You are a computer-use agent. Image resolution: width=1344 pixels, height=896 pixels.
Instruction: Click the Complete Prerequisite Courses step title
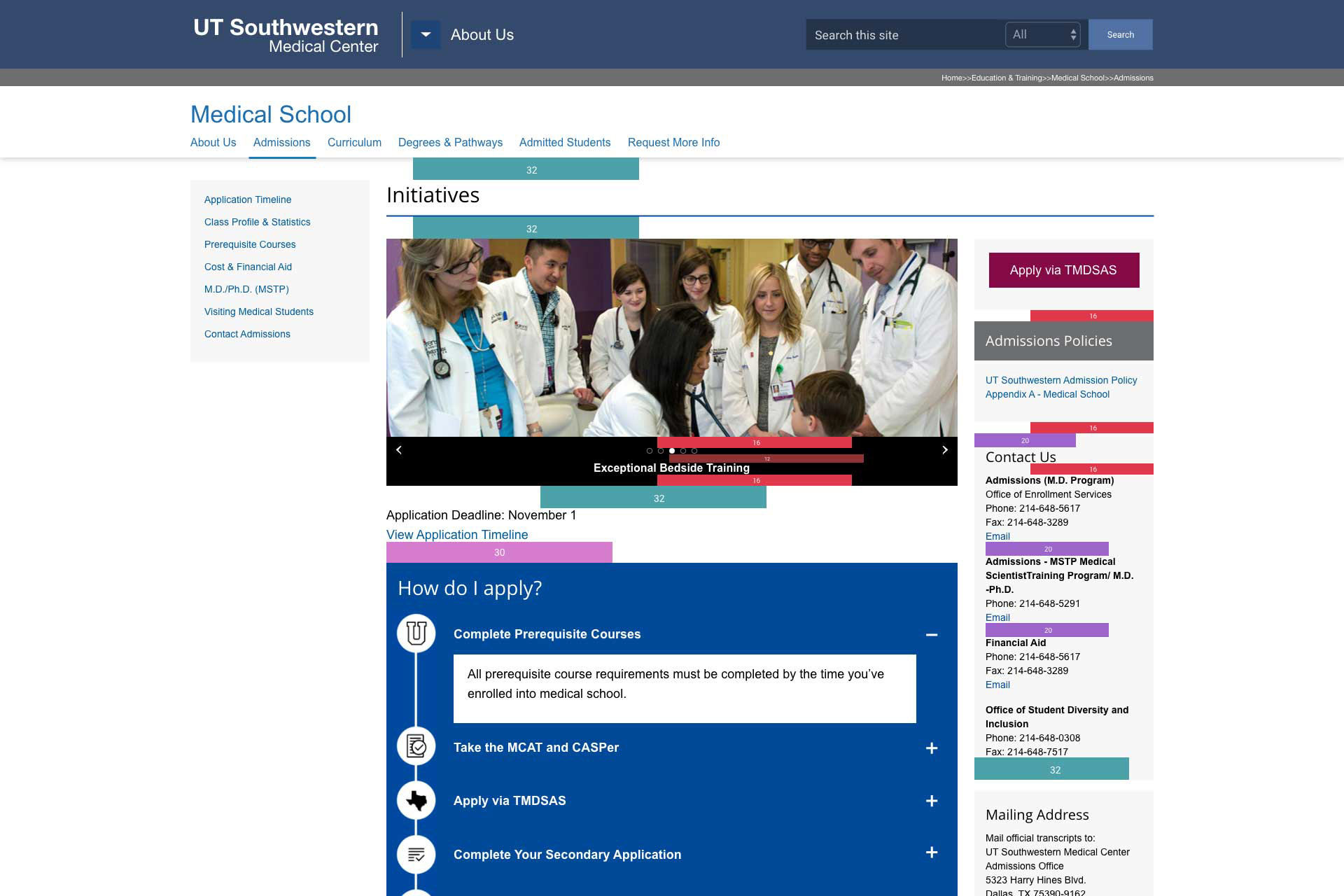coord(547,634)
